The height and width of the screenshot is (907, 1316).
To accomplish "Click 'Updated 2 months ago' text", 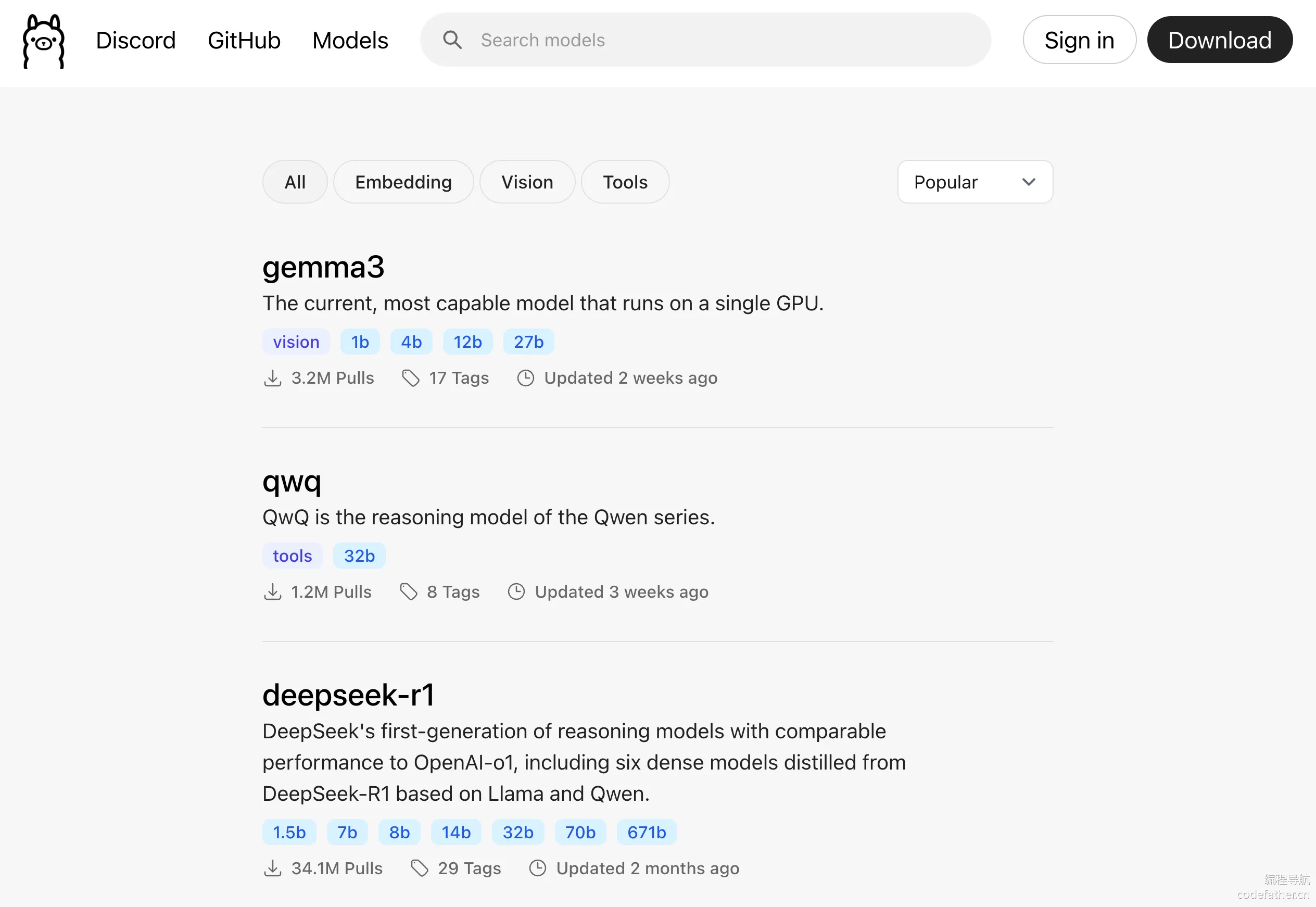I will 648,868.
